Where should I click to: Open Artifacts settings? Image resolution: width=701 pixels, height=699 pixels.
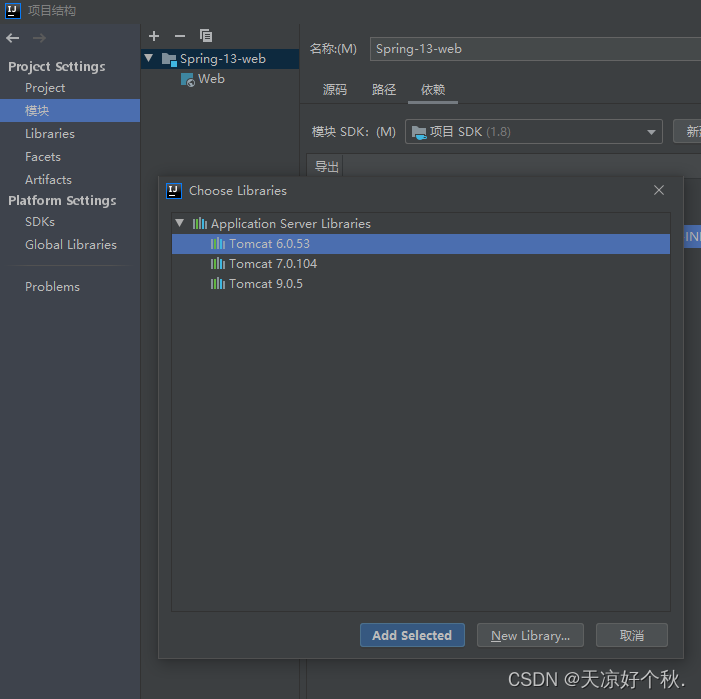click(x=48, y=180)
